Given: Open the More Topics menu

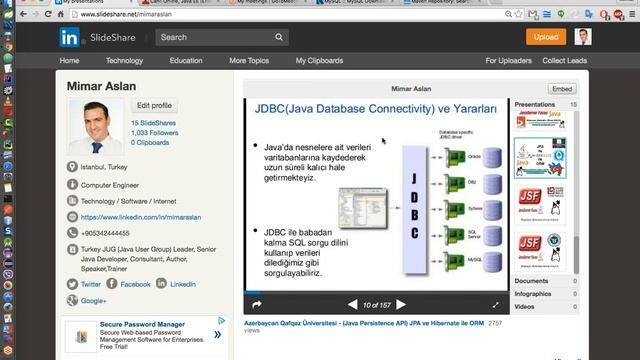Looking at the screenshot, I should [x=249, y=60].
